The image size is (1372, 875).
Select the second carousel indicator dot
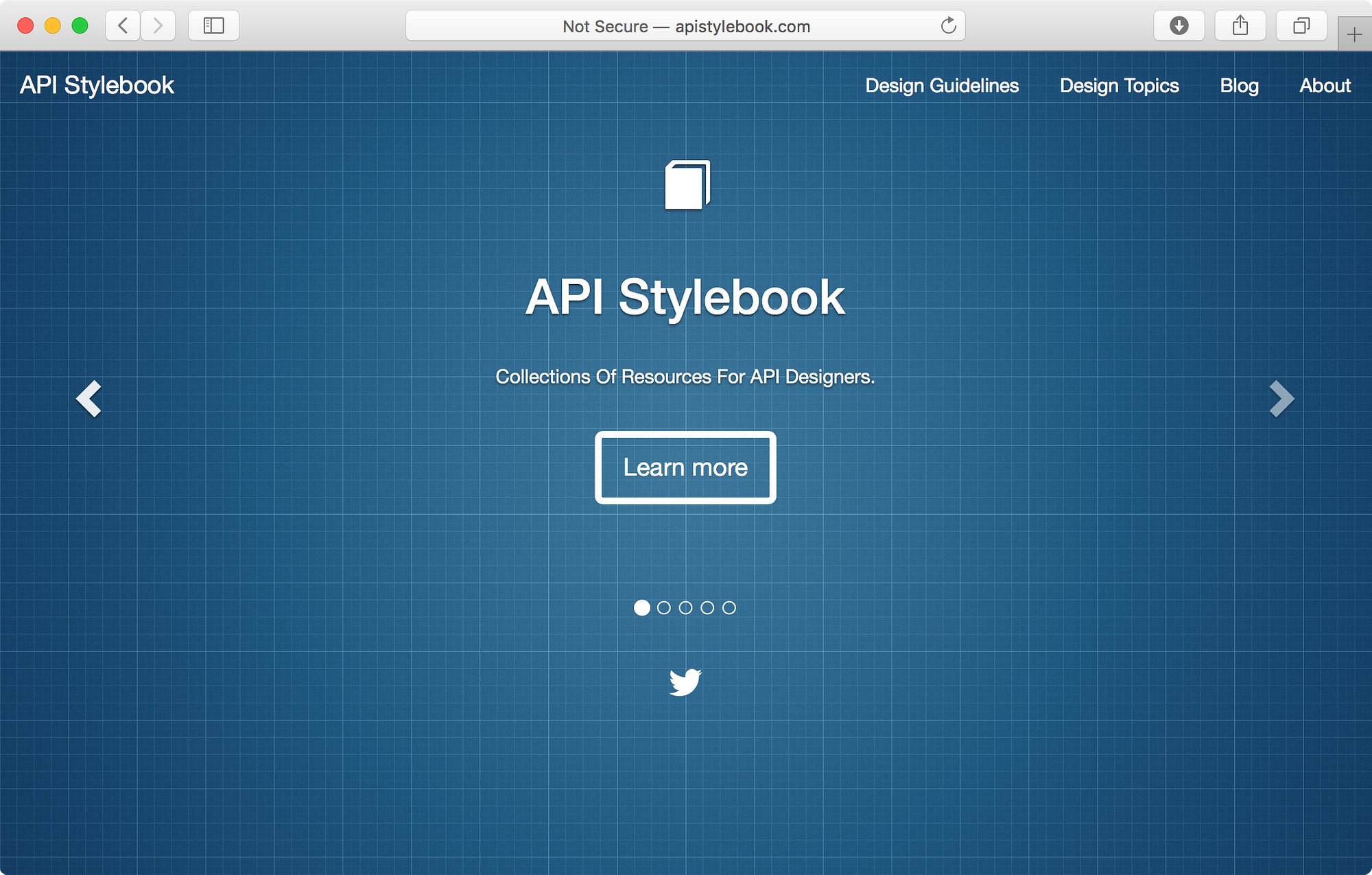click(x=664, y=607)
